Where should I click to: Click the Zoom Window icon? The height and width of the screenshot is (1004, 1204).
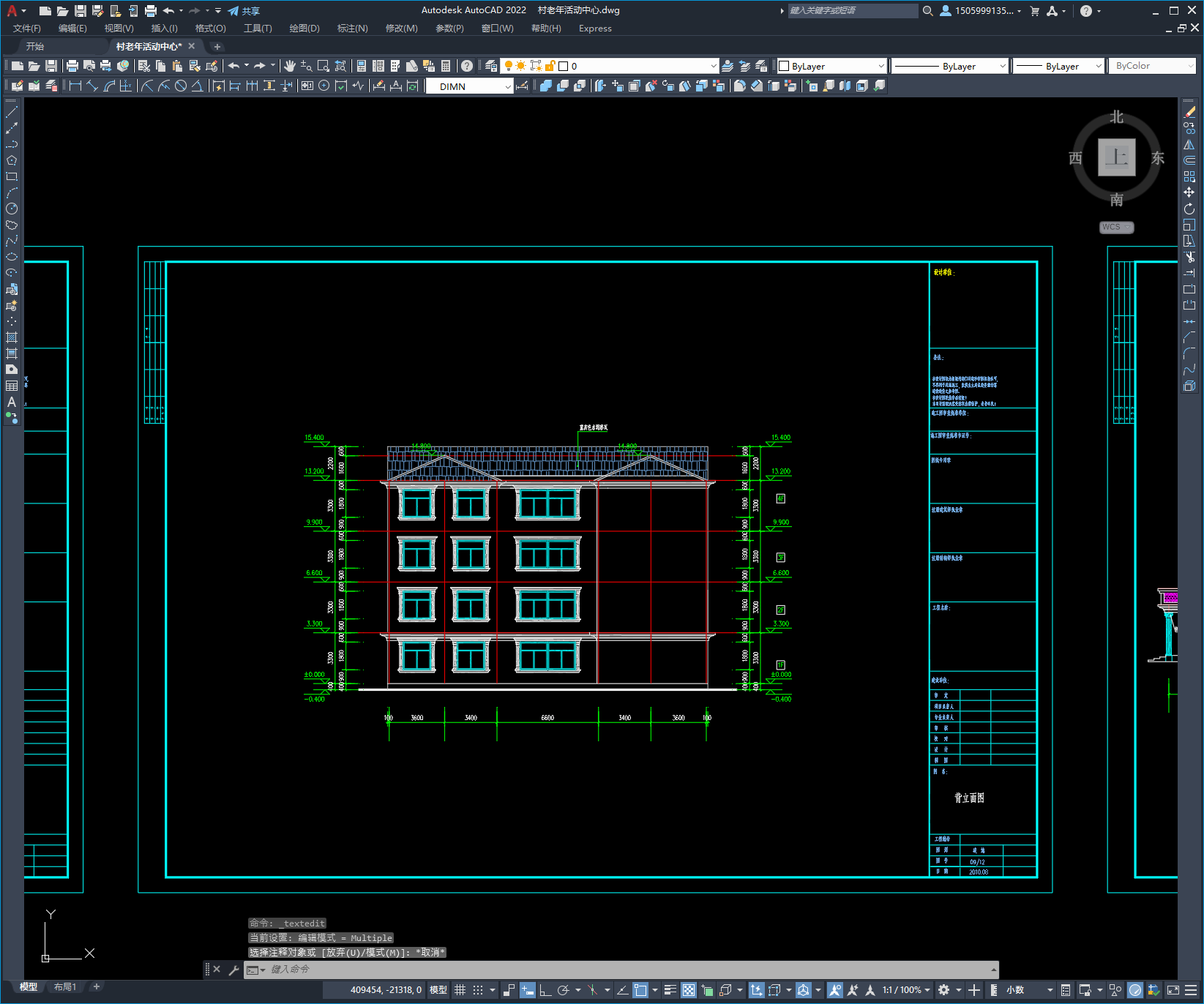[x=323, y=66]
